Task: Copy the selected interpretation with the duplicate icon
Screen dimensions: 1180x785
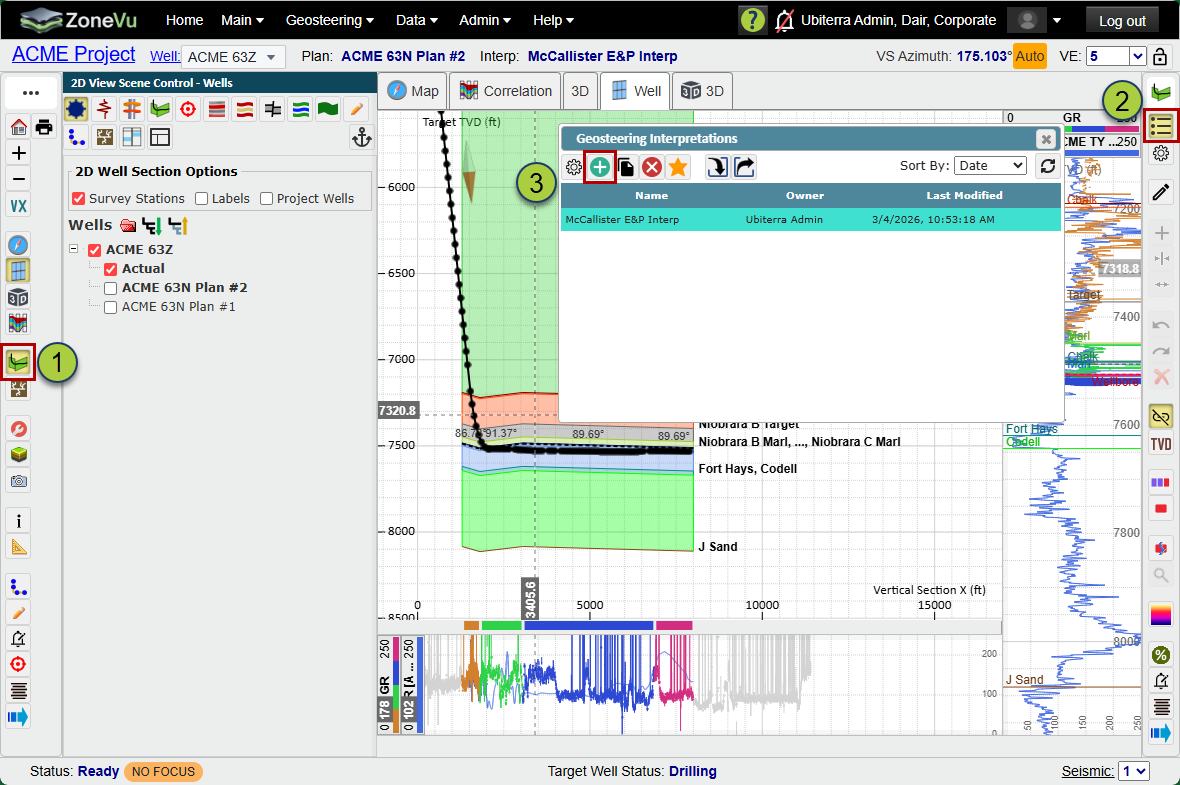Action: pyautogui.click(x=626, y=167)
